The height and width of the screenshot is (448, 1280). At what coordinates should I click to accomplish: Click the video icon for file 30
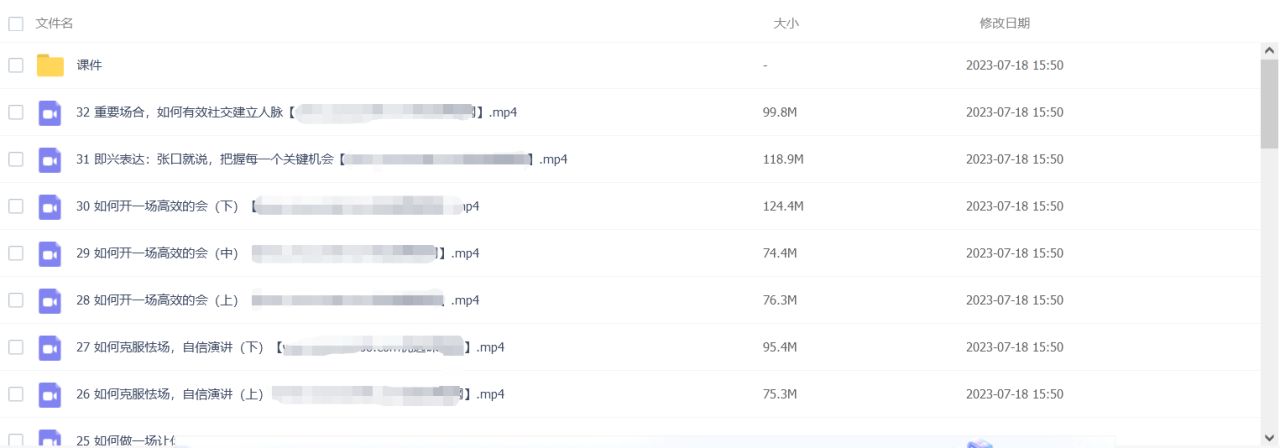click(x=50, y=207)
